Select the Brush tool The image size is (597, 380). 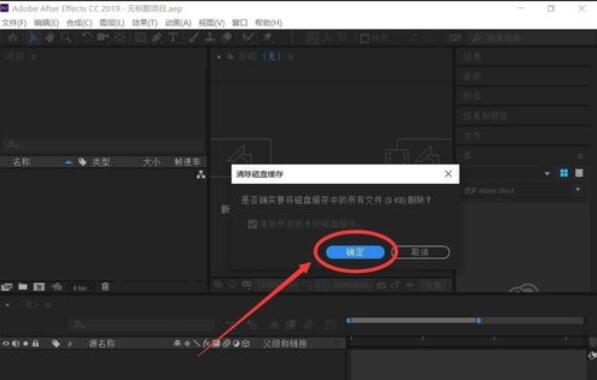tap(194, 38)
